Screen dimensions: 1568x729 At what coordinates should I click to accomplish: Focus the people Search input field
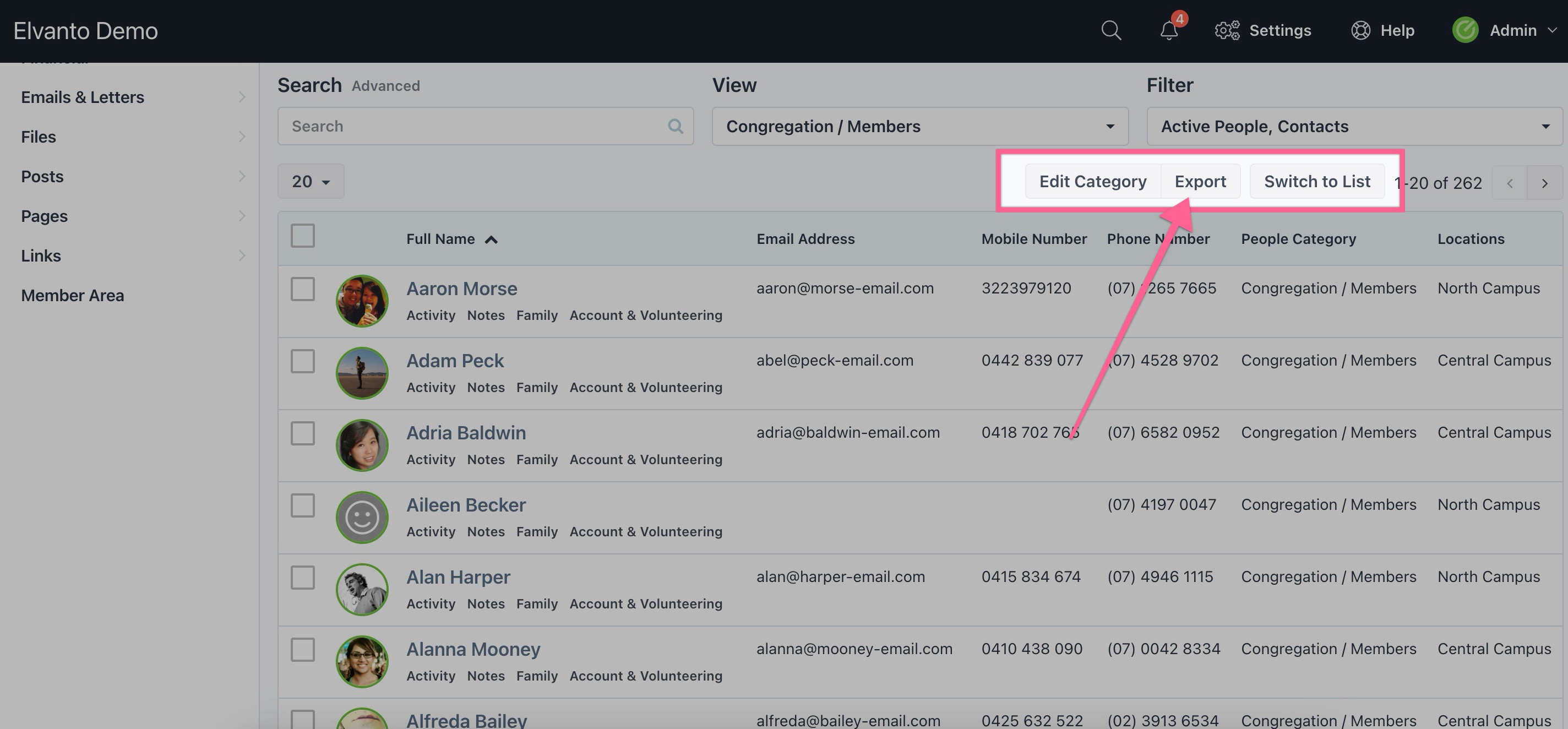(x=486, y=126)
